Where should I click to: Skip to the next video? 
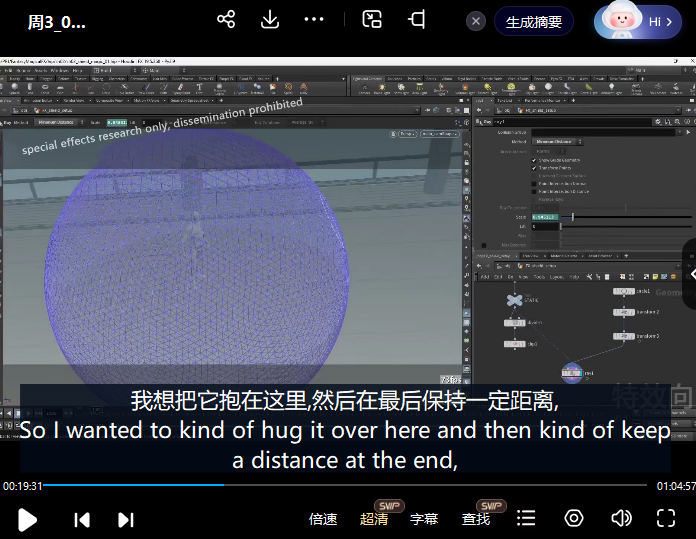tap(126, 519)
